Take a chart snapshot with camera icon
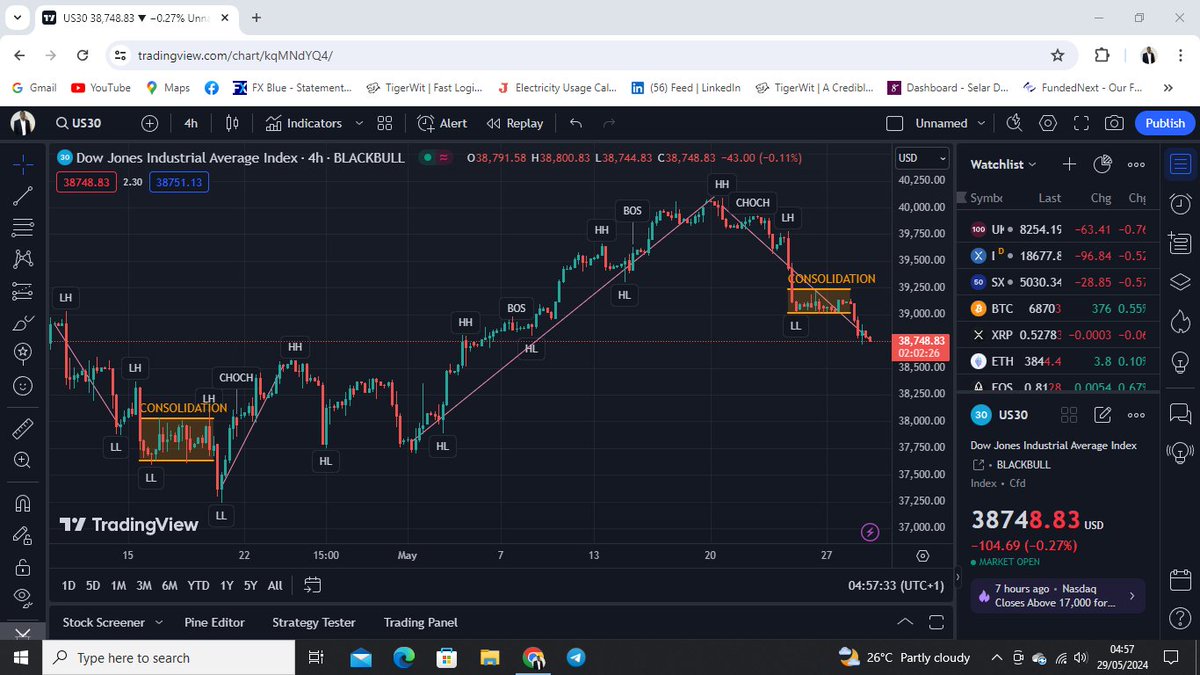This screenshot has height=675, width=1200. pyautogui.click(x=1114, y=123)
